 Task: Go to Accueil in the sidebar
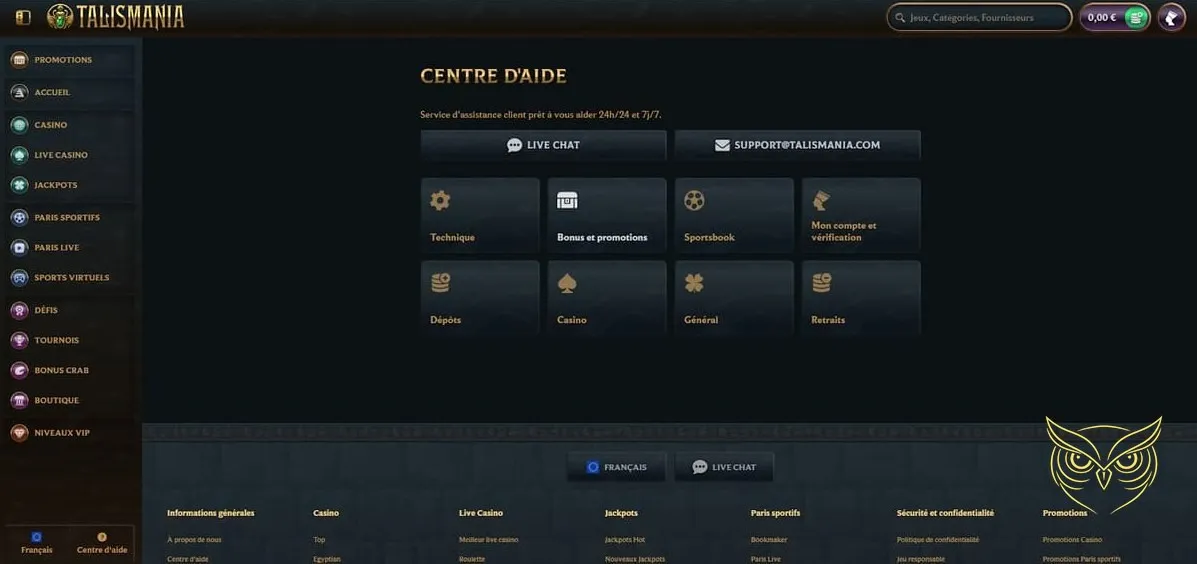tap(69, 92)
